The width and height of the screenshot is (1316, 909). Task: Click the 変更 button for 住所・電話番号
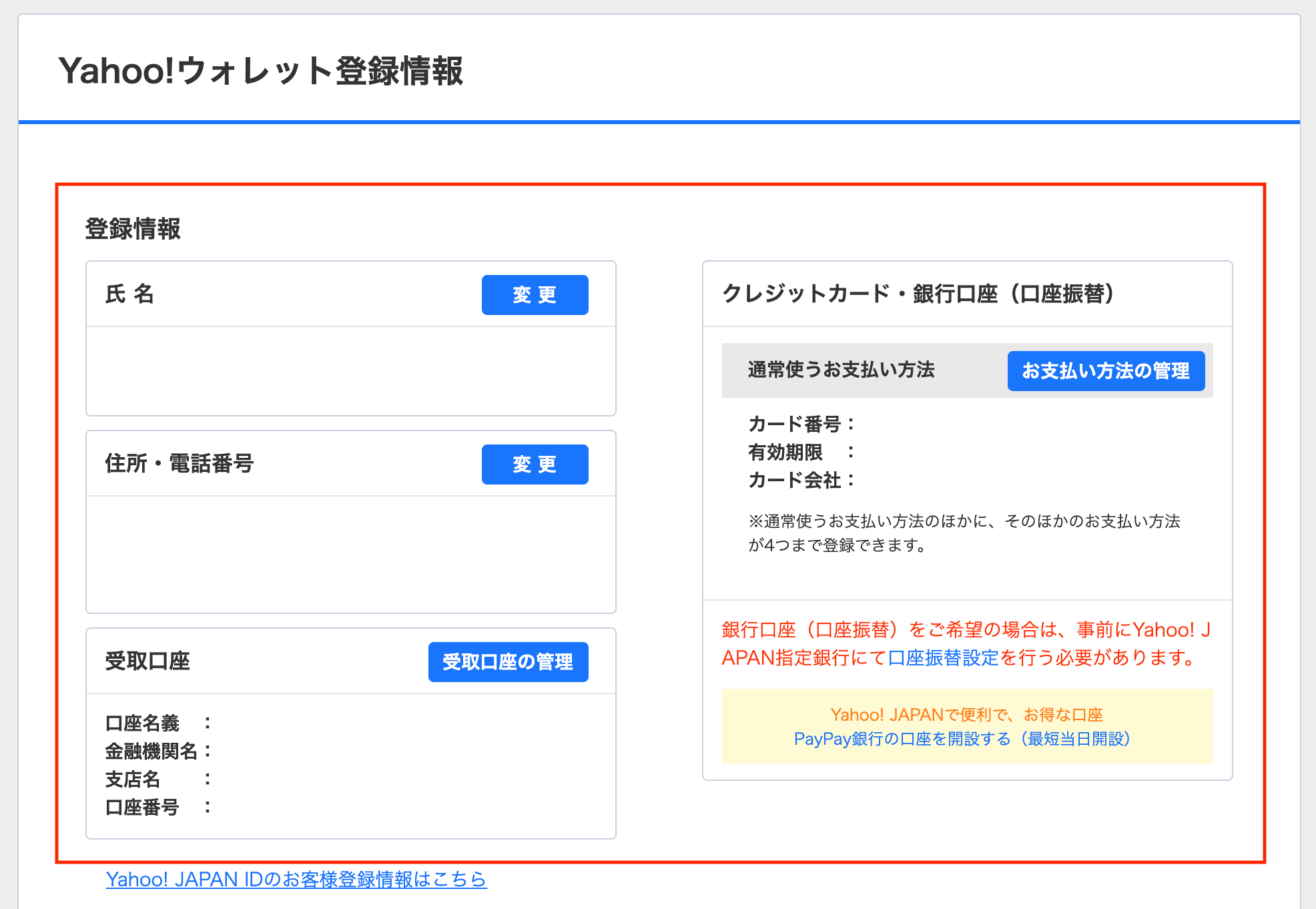click(x=535, y=465)
